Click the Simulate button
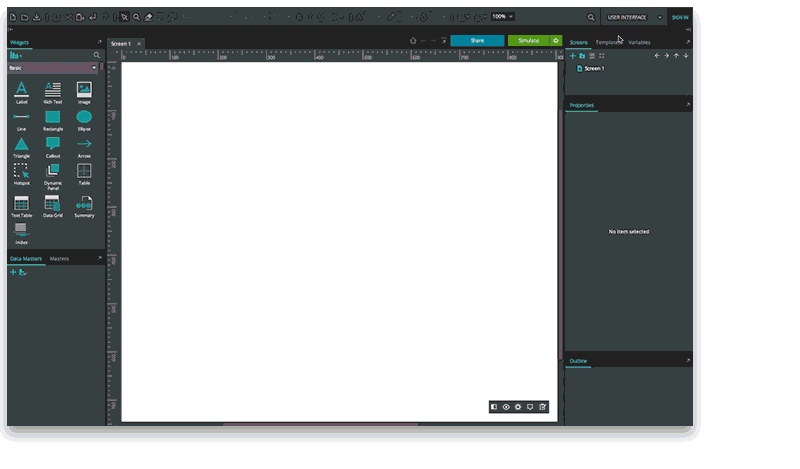The height and width of the screenshot is (469, 800). 529,41
